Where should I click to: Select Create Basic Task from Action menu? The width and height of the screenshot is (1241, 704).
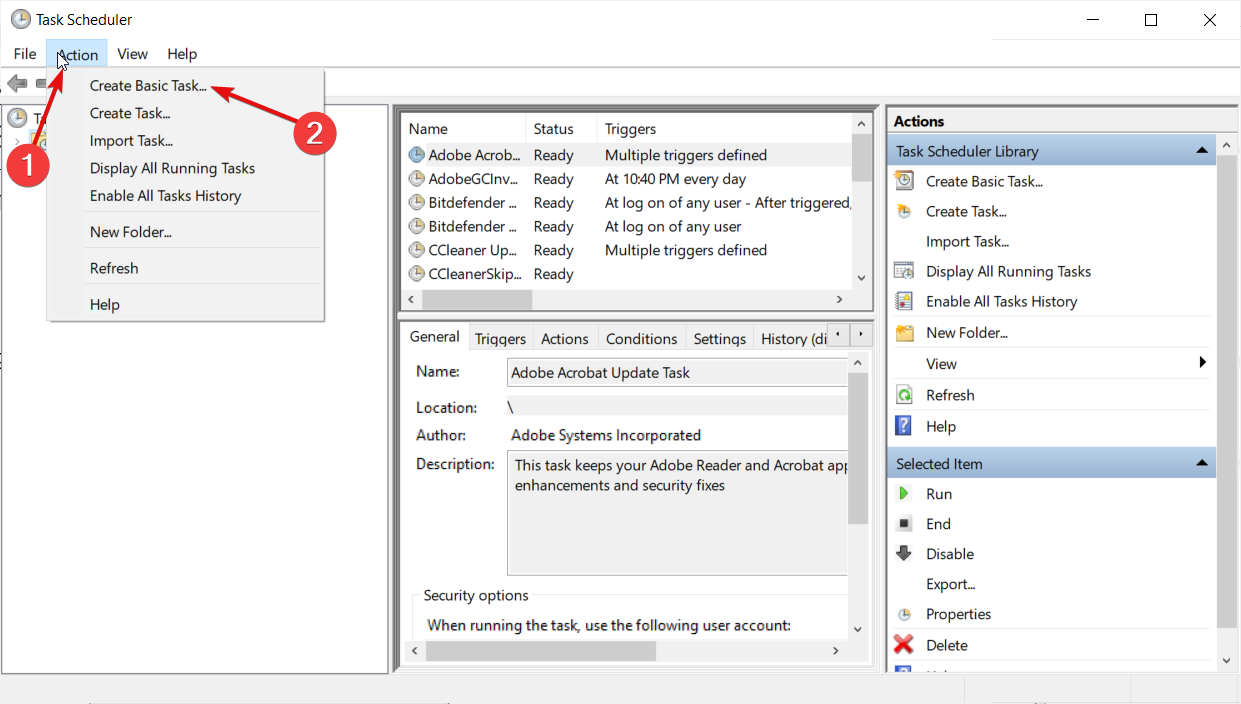148,86
